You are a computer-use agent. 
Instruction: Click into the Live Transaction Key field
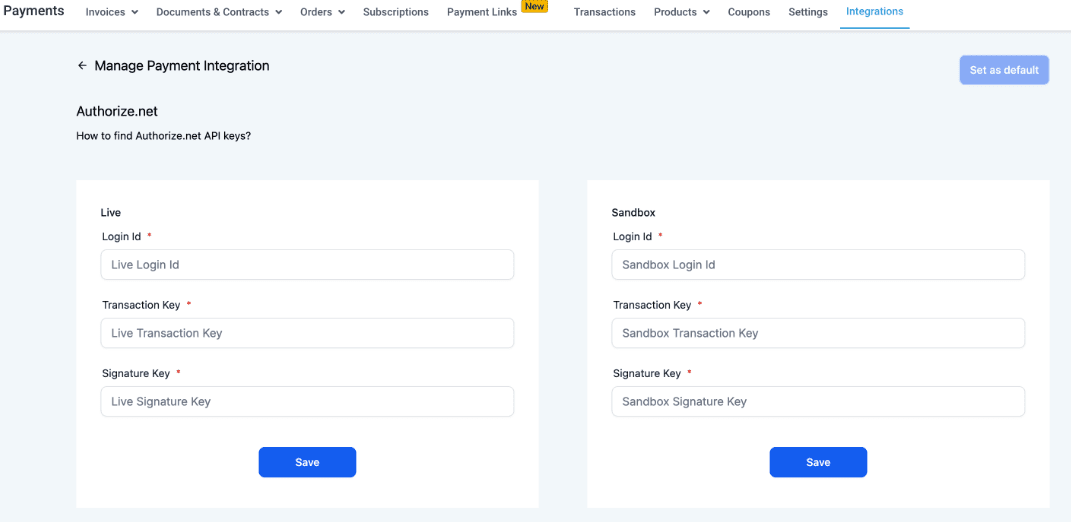pyautogui.click(x=307, y=333)
